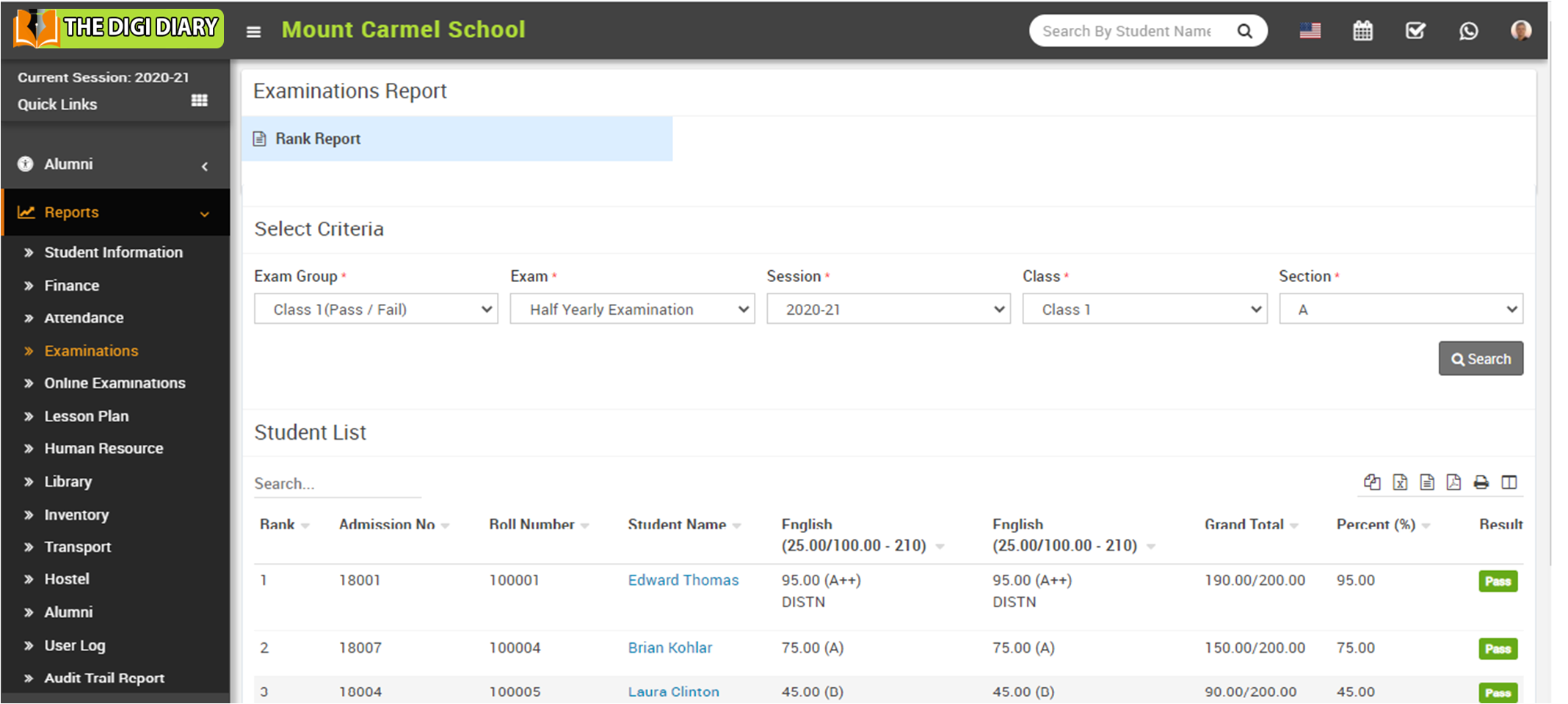Open the Session dropdown
1568x704 pixels.
pos(888,309)
